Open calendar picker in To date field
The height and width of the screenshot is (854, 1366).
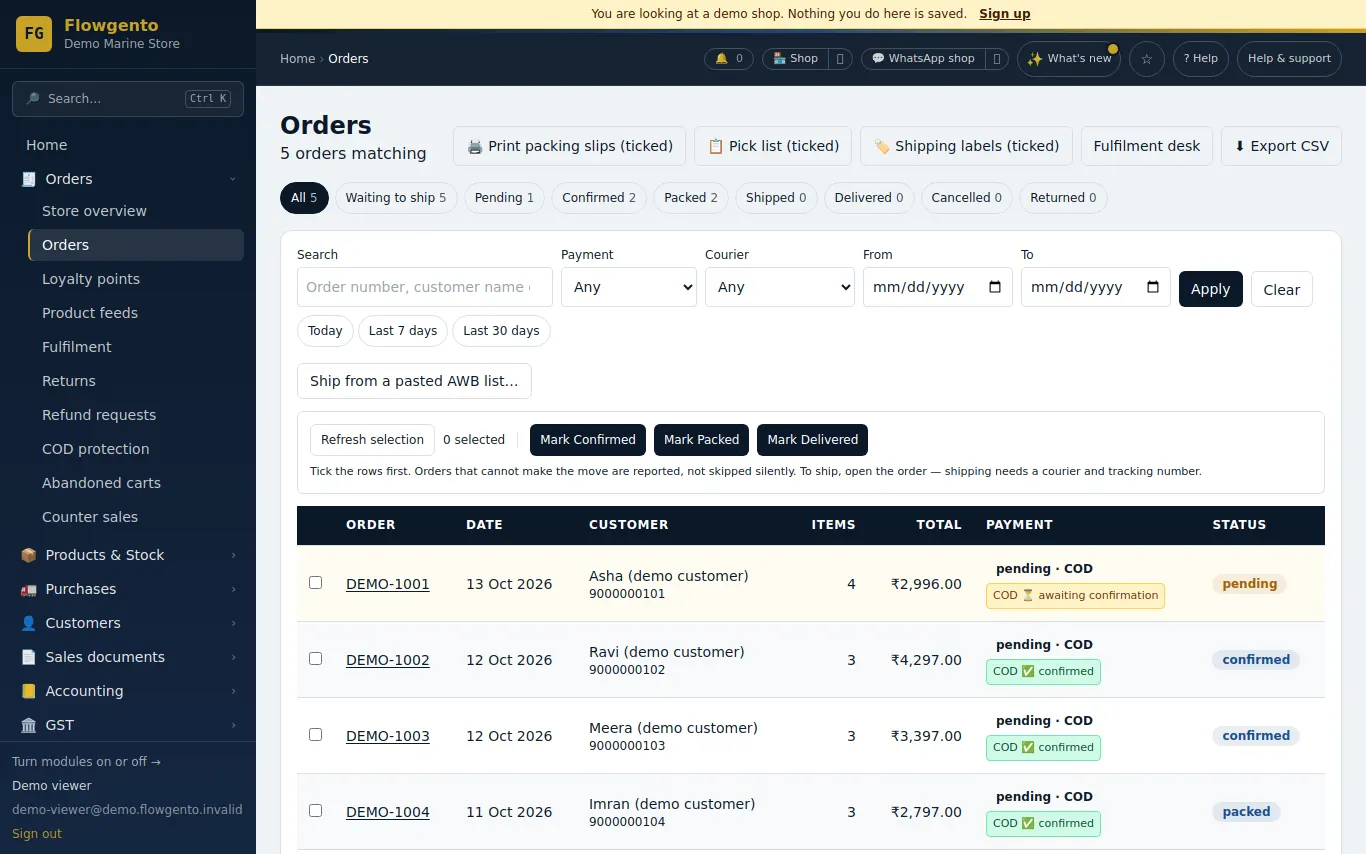tap(1153, 287)
